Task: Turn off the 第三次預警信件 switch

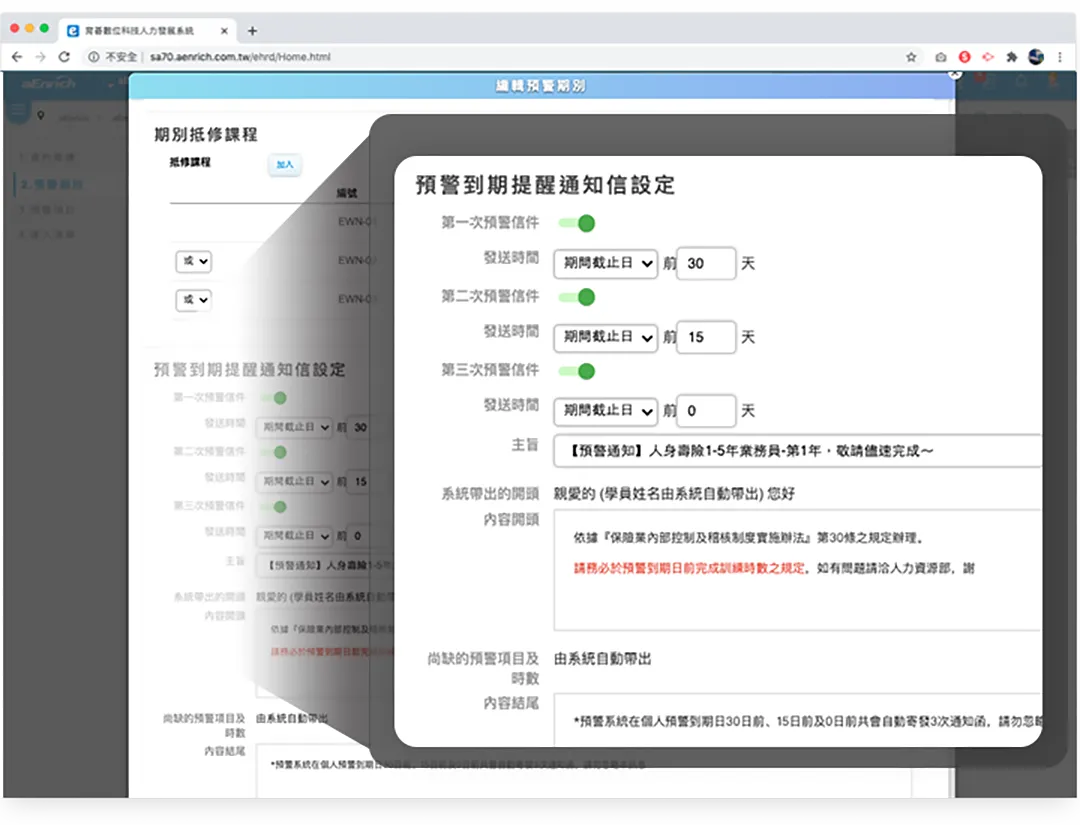Action: 578,372
